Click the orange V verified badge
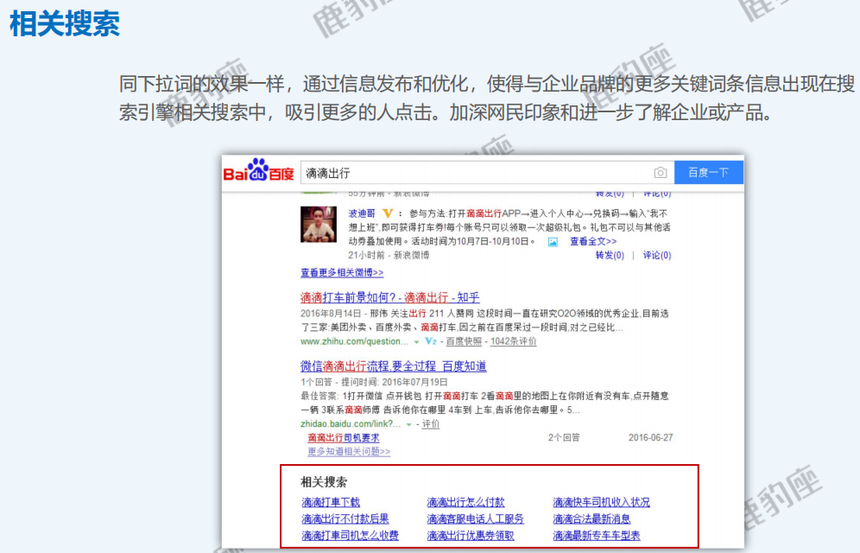The image size is (860, 553). pos(388,213)
